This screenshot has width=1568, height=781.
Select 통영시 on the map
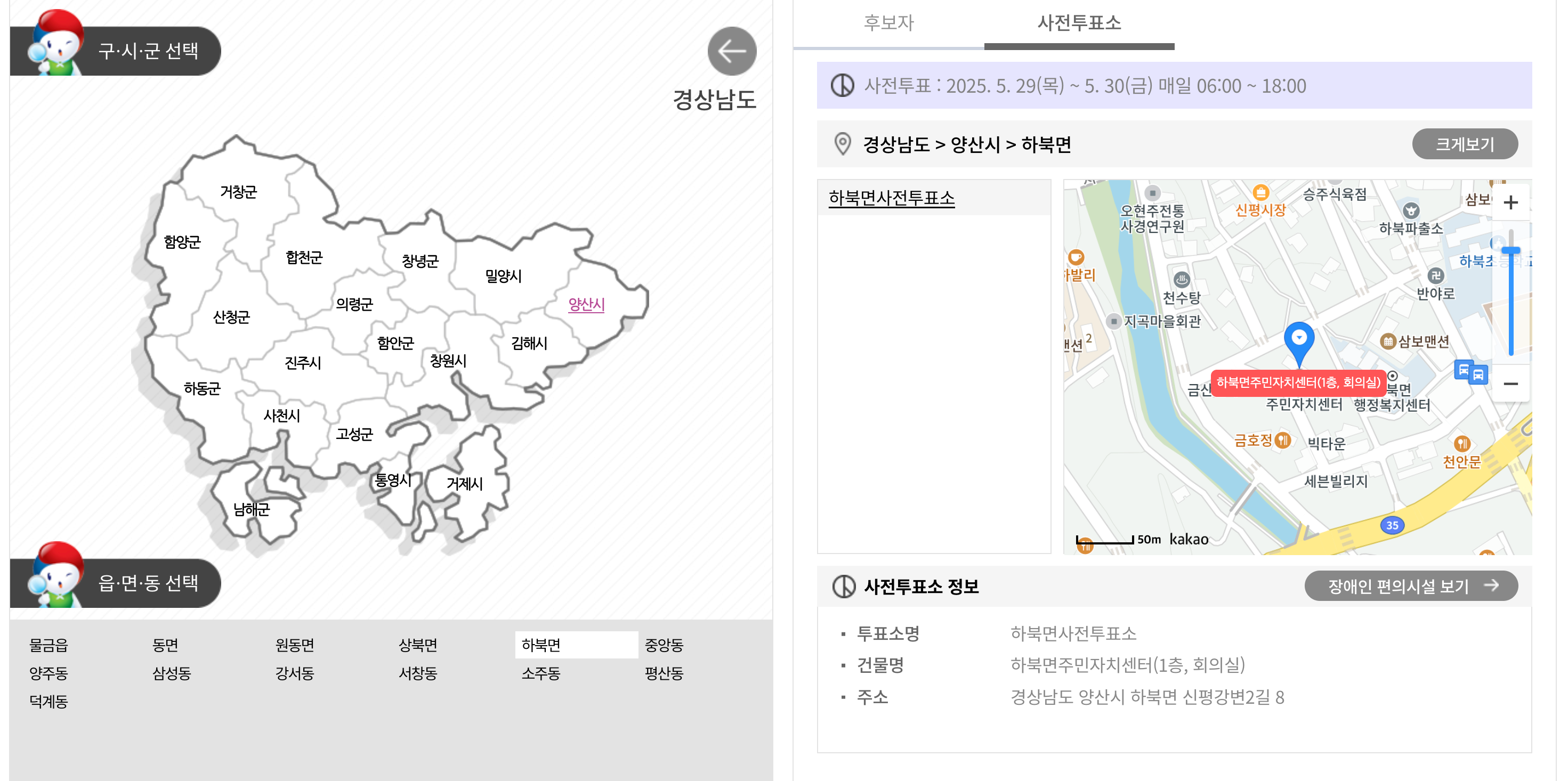click(393, 481)
